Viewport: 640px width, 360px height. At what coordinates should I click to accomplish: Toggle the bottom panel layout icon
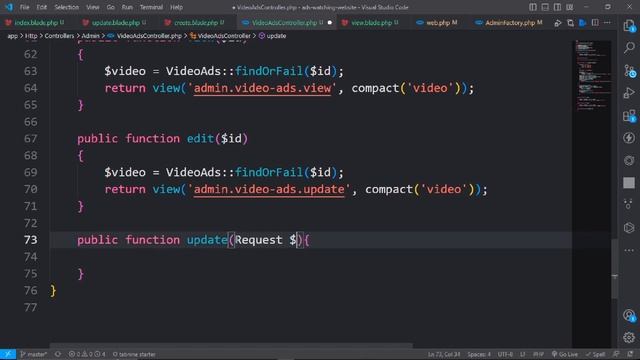click(545, 7)
